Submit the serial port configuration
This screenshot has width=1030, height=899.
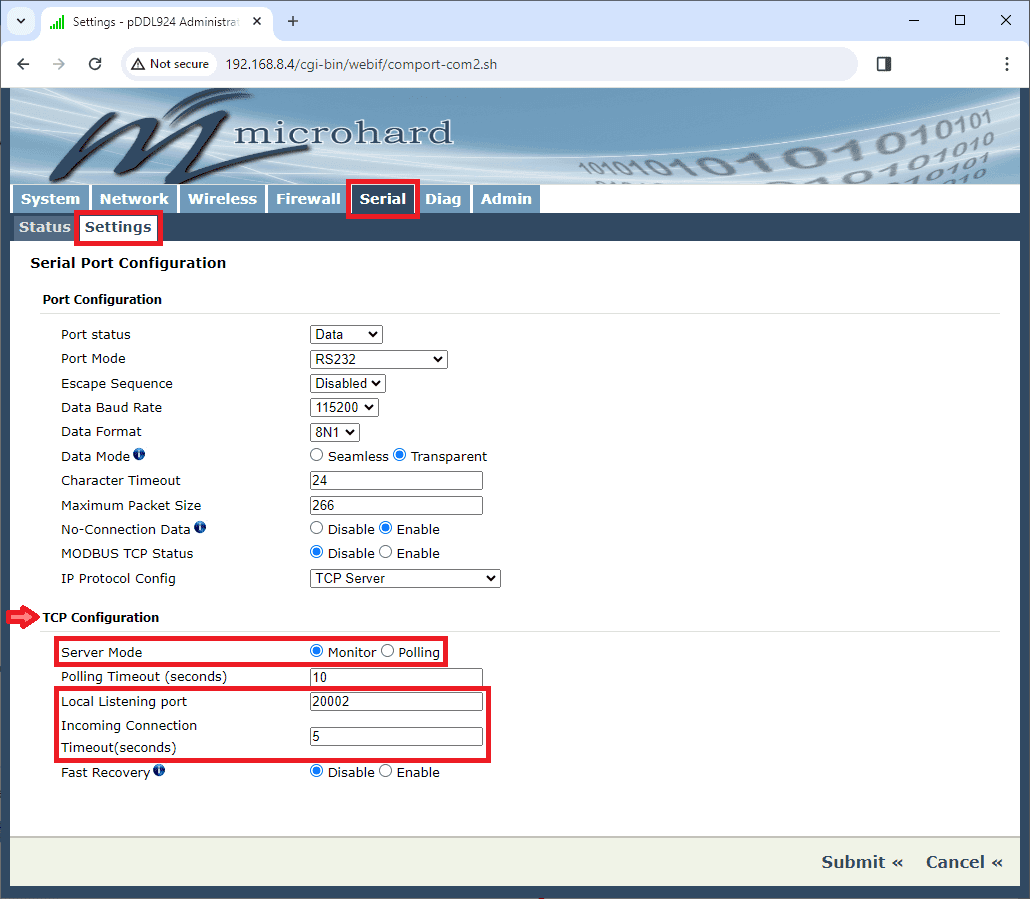click(861, 862)
